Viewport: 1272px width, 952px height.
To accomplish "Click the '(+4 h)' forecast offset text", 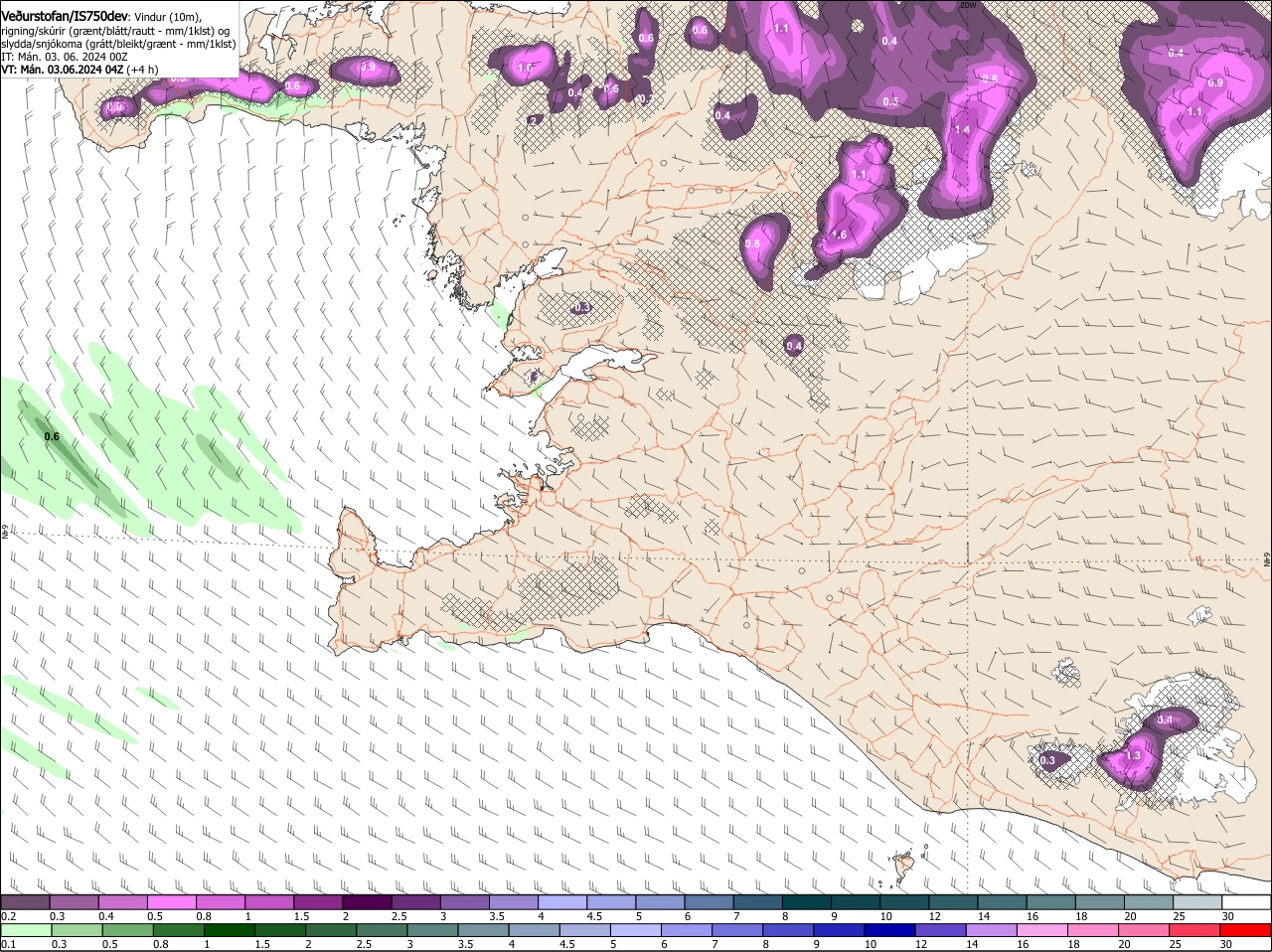I will [x=142, y=70].
